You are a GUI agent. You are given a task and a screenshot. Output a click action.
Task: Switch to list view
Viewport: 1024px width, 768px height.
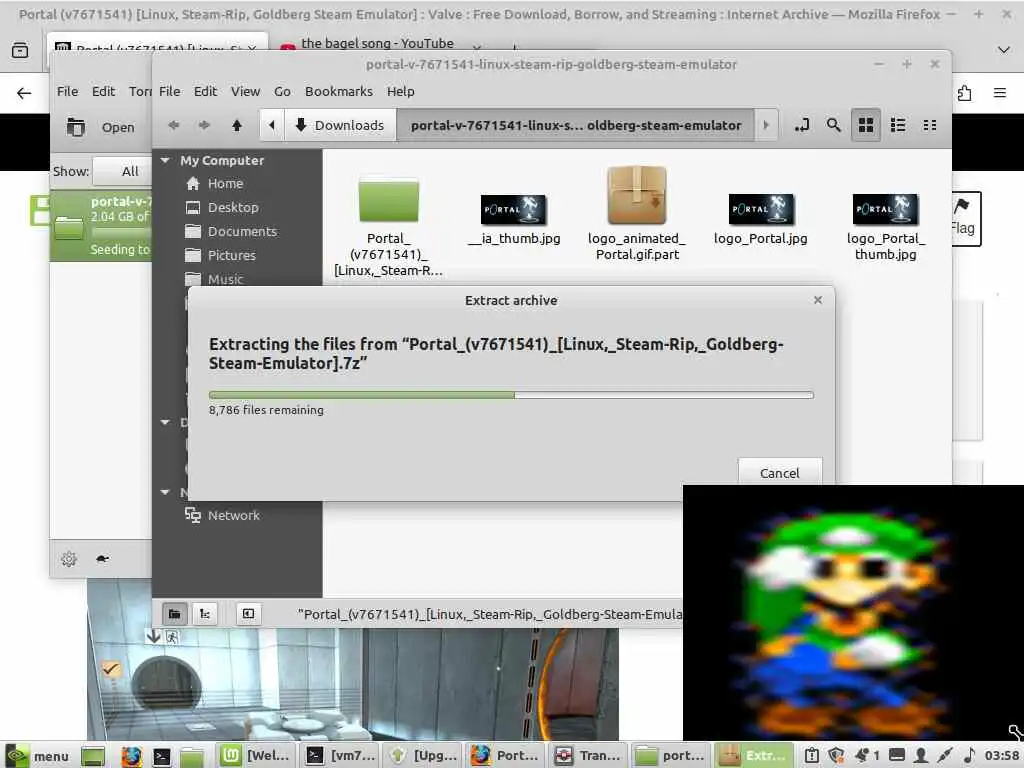point(898,125)
